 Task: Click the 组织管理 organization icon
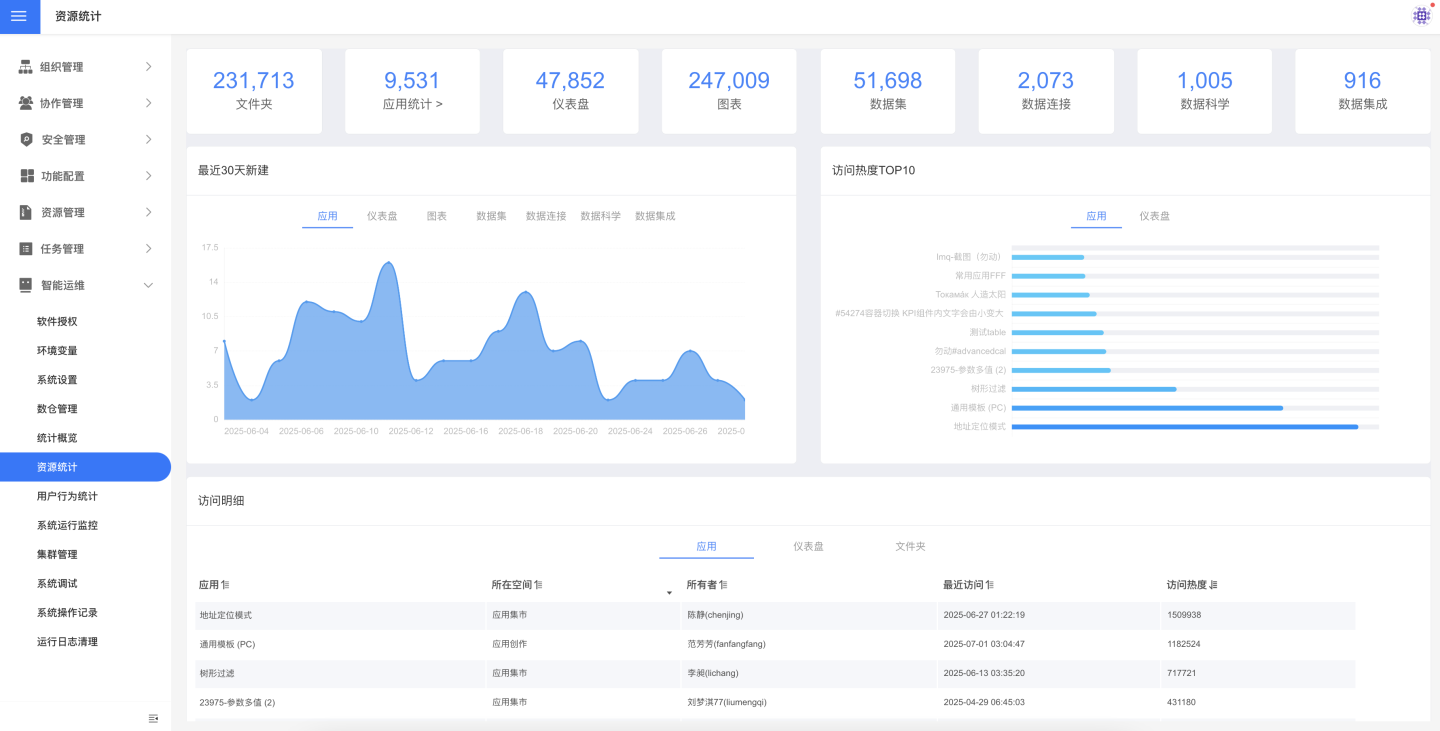click(x=26, y=67)
